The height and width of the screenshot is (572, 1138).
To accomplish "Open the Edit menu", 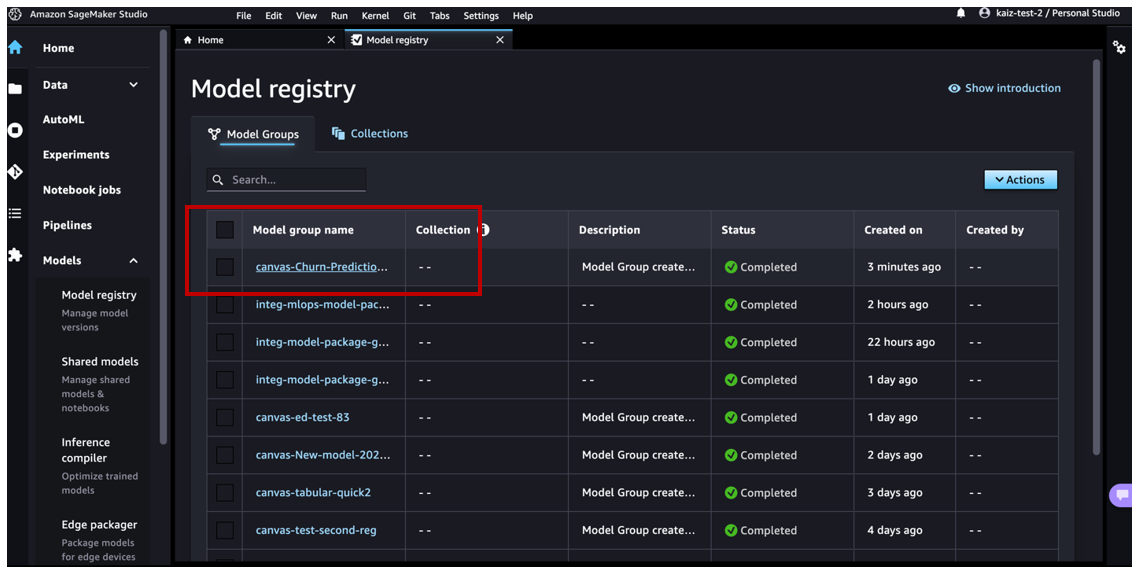I will [274, 15].
